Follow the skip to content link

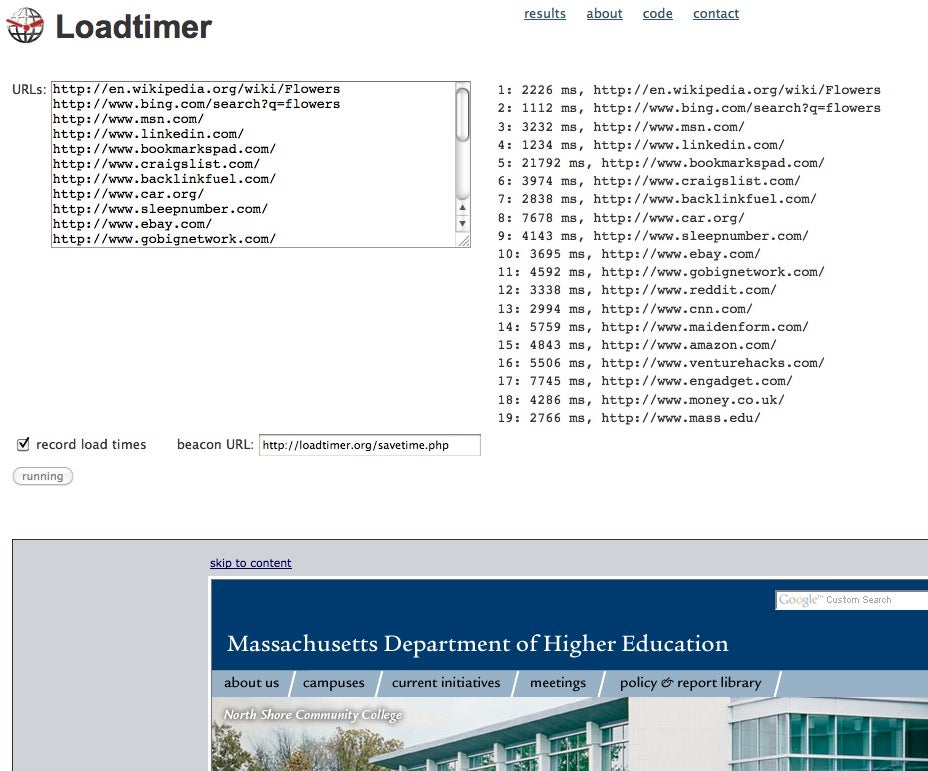coord(250,563)
